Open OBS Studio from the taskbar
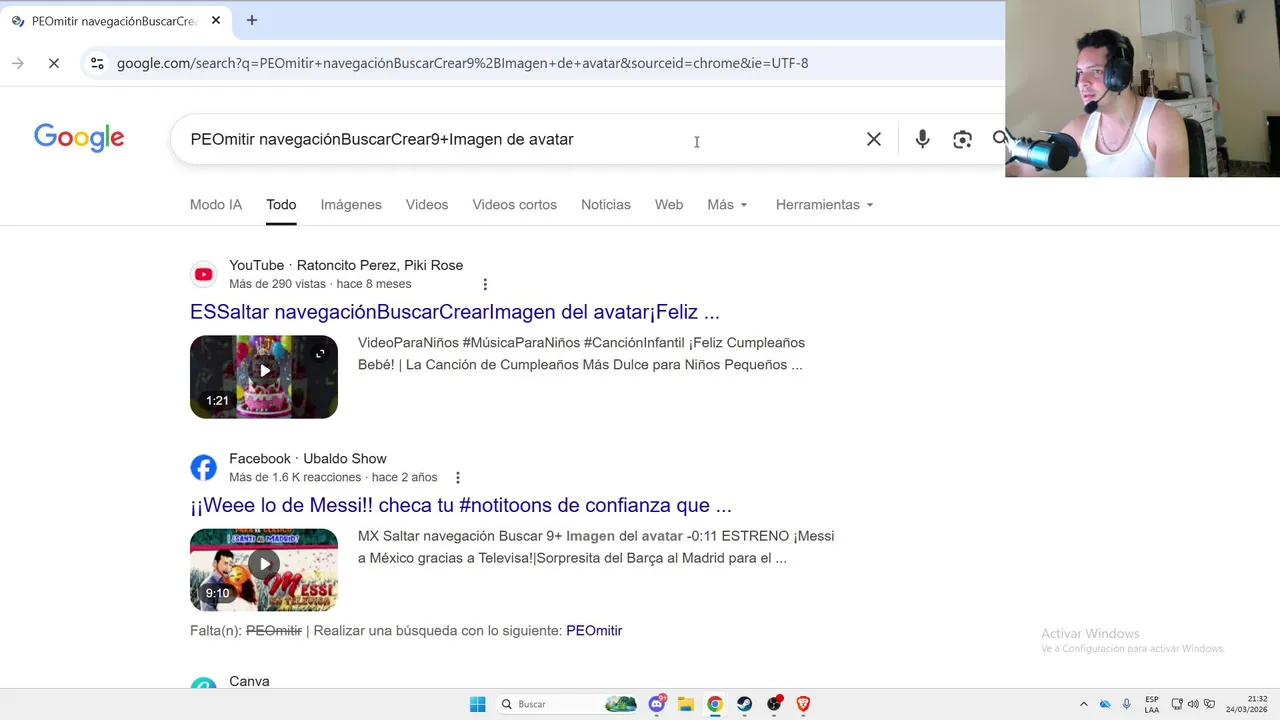The height and width of the screenshot is (720, 1280). point(774,704)
